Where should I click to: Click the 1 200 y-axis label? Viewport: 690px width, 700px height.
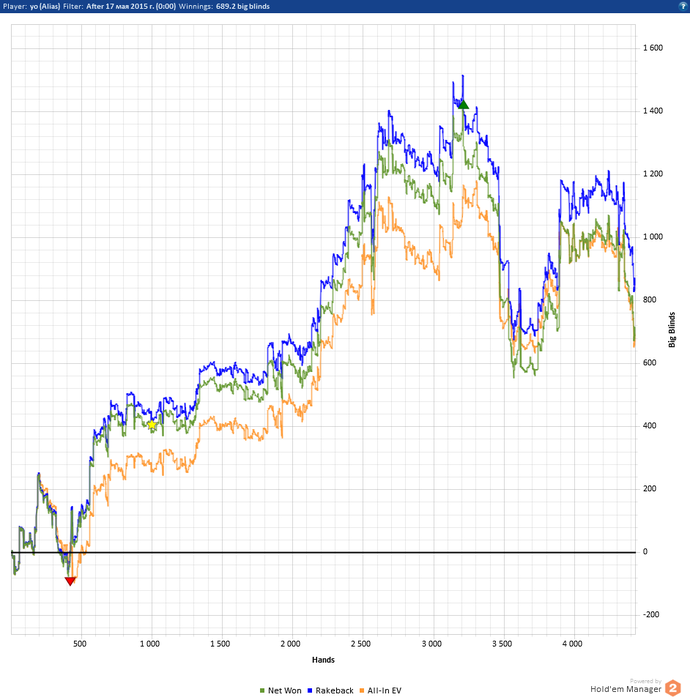(x=653, y=174)
